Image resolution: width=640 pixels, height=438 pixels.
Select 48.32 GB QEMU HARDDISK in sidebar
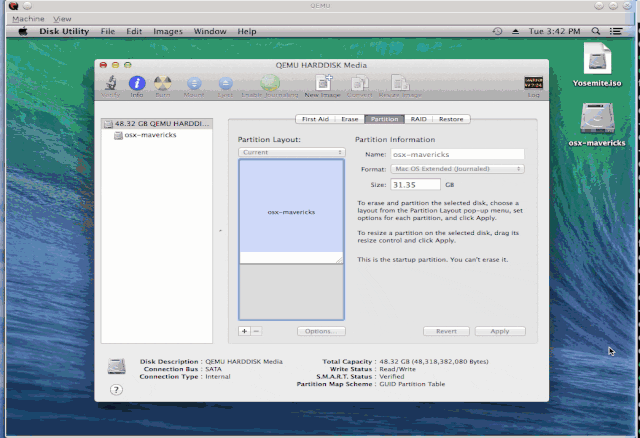click(157, 123)
